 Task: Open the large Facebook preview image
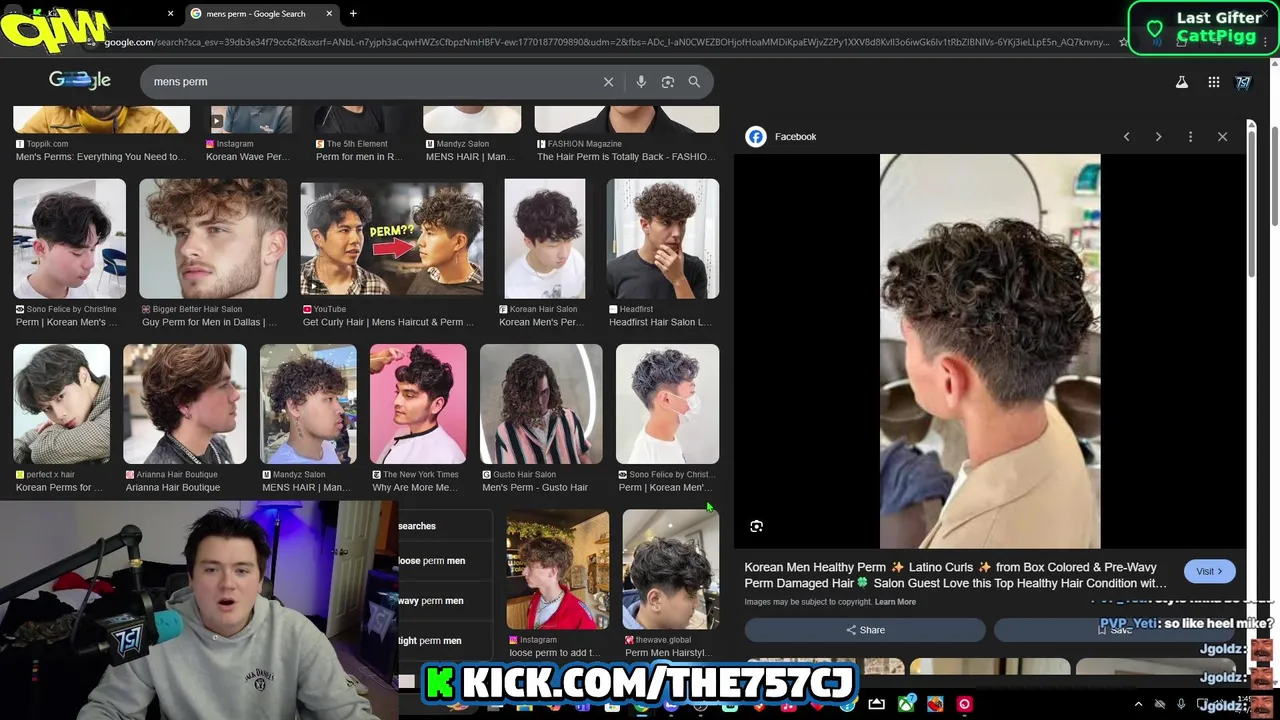tap(990, 351)
